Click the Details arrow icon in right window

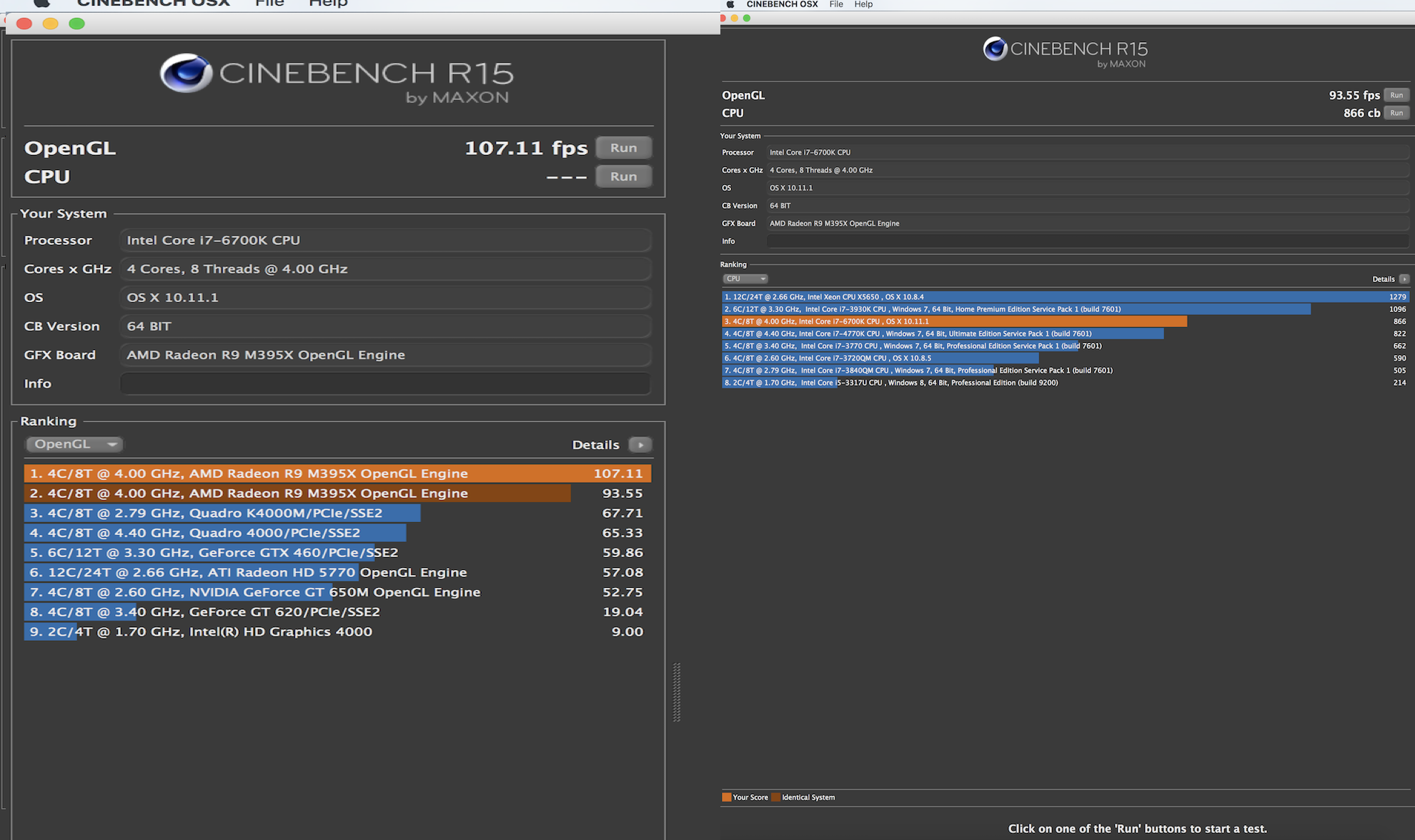(x=1404, y=279)
